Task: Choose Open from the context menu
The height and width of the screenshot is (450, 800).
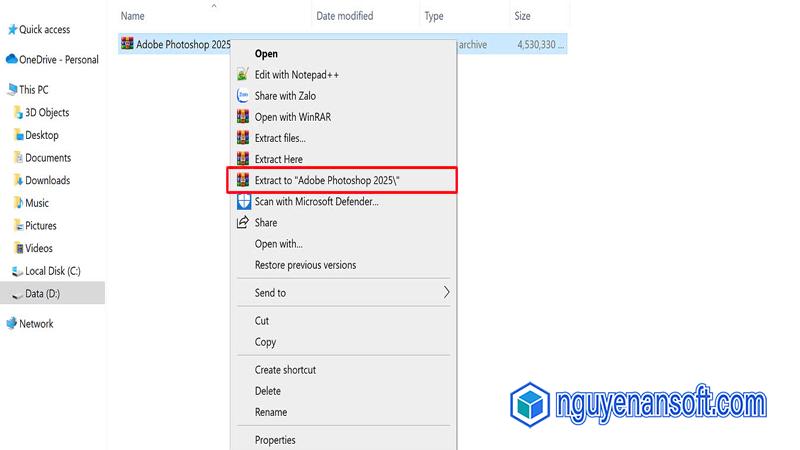Action: (x=344, y=54)
